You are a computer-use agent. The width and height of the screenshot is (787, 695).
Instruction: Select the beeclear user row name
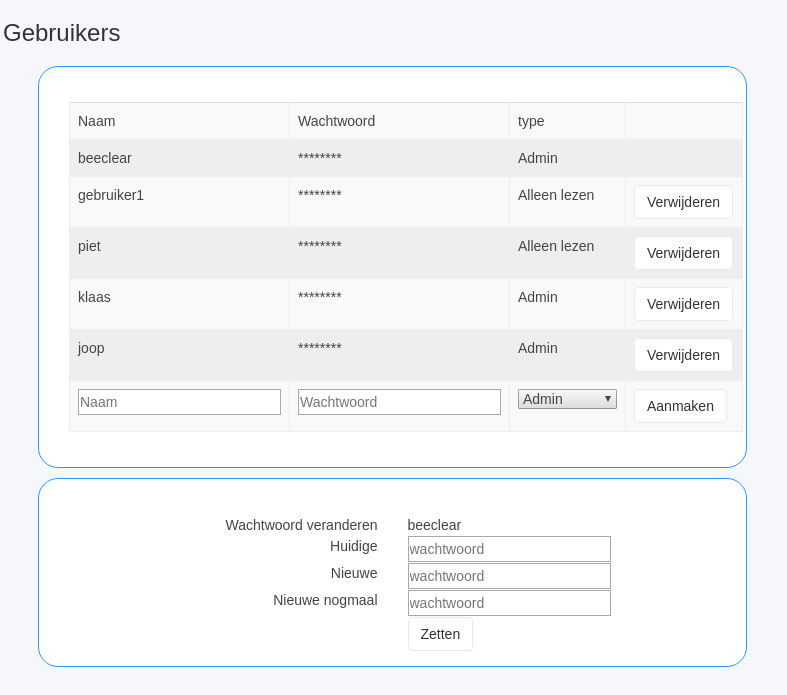[x=105, y=158]
